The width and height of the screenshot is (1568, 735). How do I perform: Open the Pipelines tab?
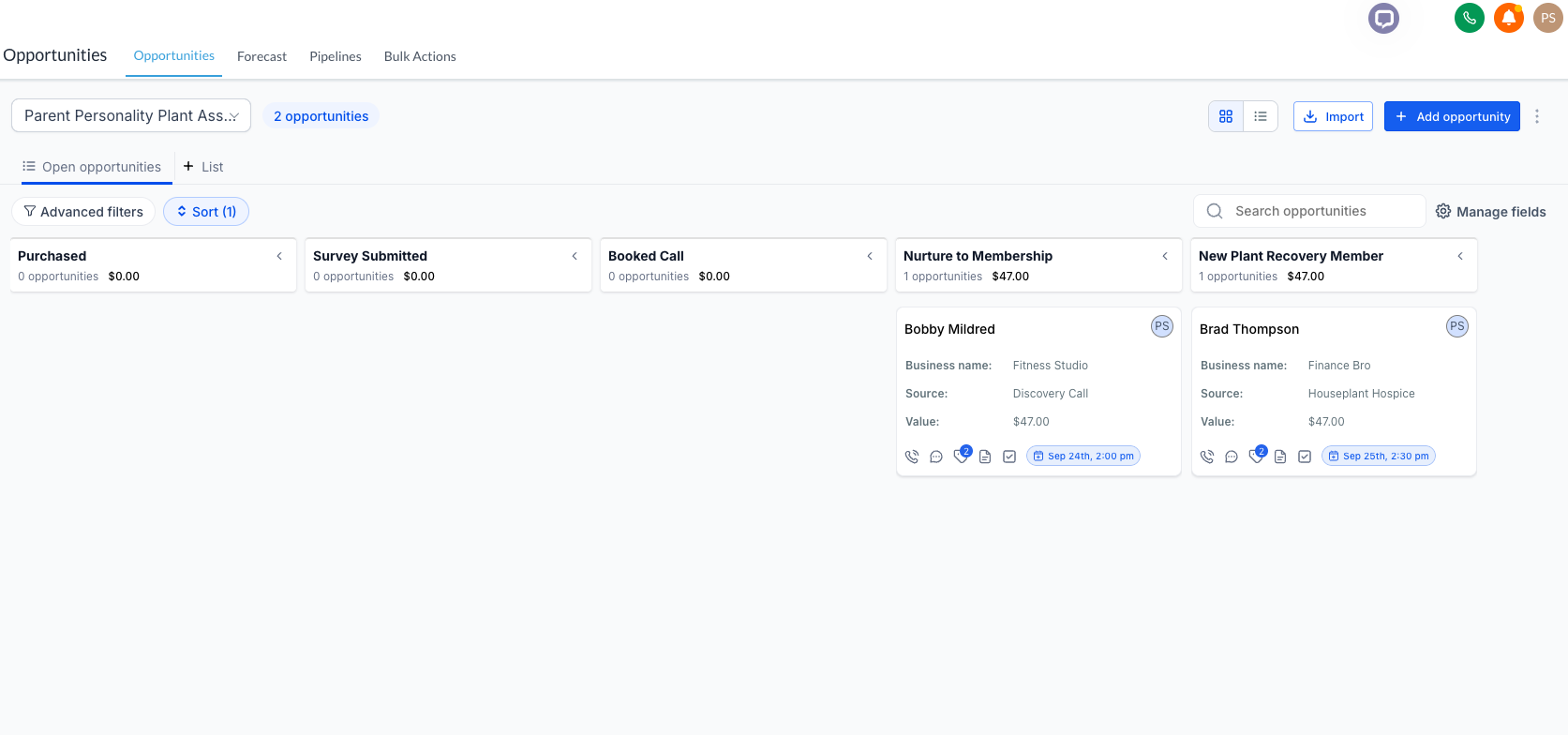click(336, 56)
